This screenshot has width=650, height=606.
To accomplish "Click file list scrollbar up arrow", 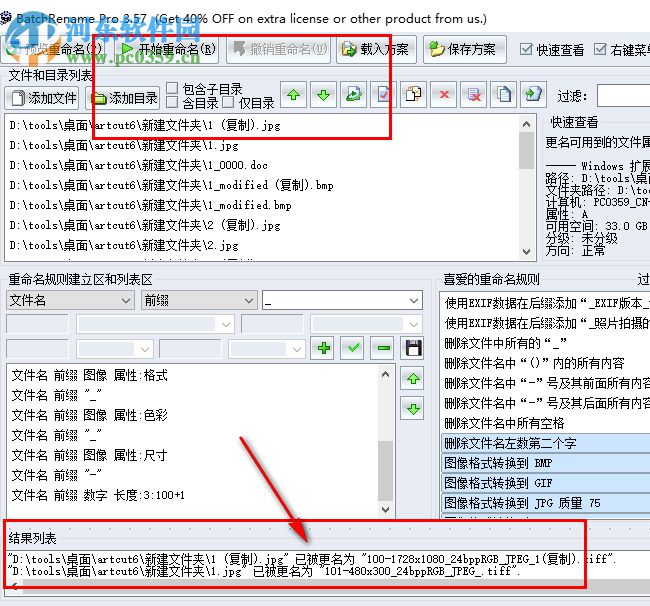I will [x=526, y=124].
